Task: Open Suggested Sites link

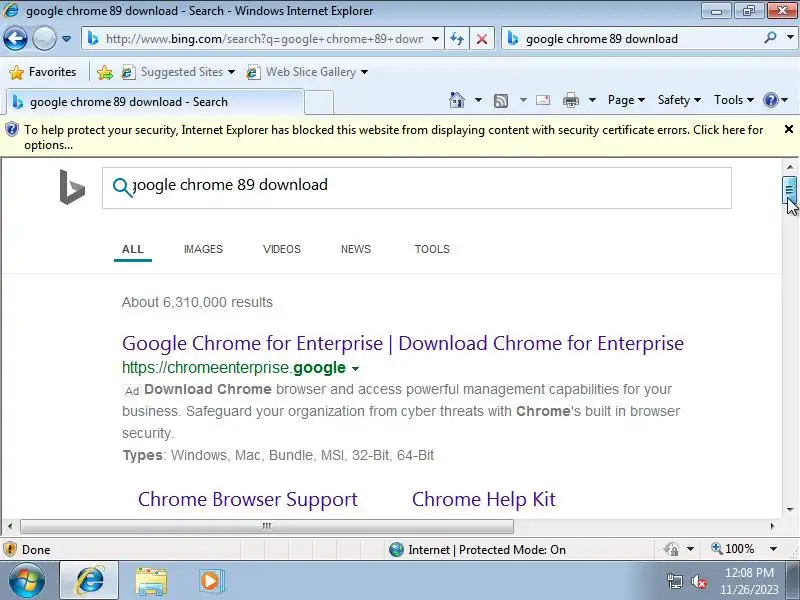Action: (x=178, y=72)
